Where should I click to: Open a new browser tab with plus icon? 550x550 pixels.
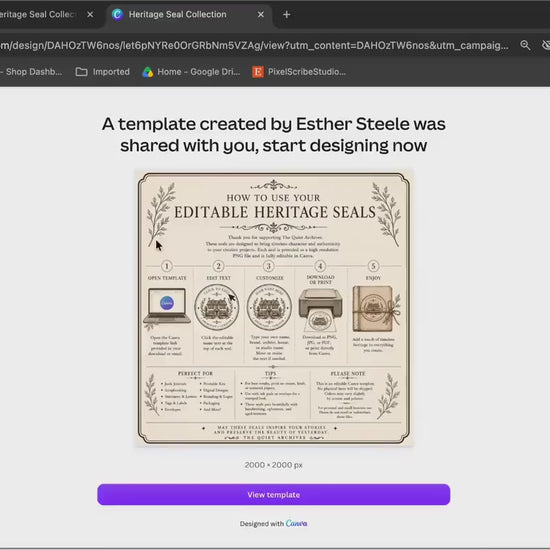pos(287,14)
